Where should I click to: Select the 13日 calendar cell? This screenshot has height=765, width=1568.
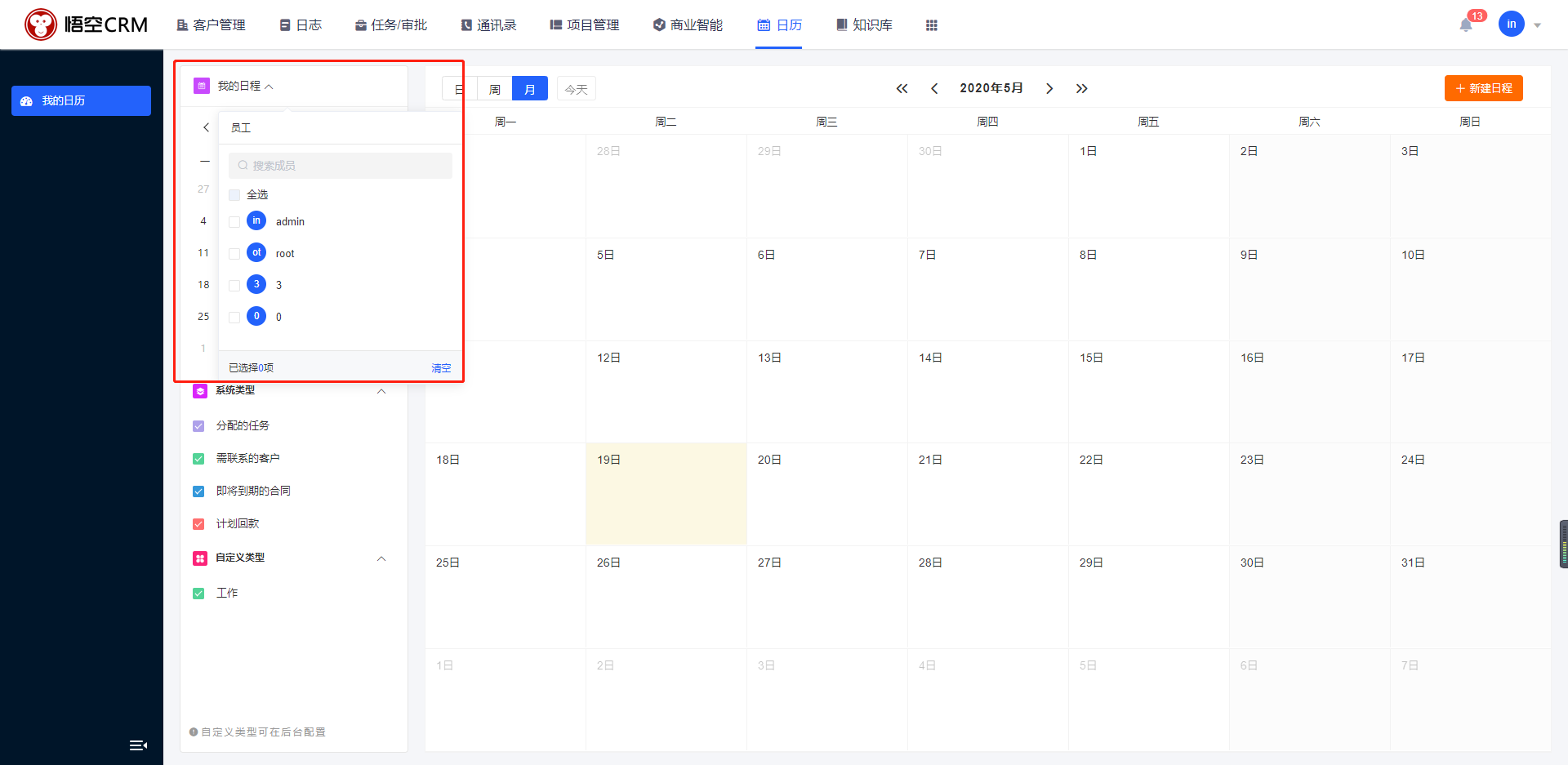tap(827, 392)
